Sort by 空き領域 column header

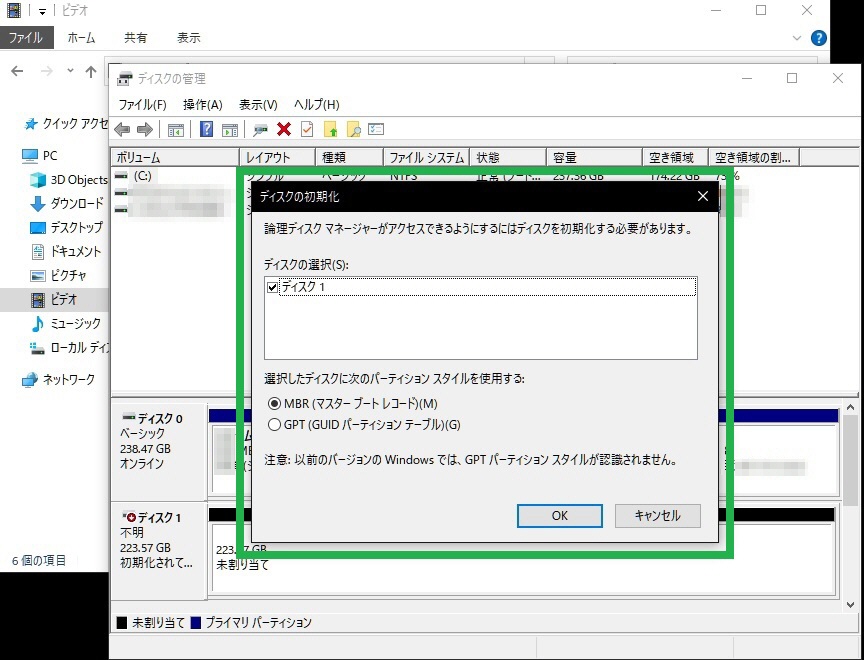click(676, 158)
